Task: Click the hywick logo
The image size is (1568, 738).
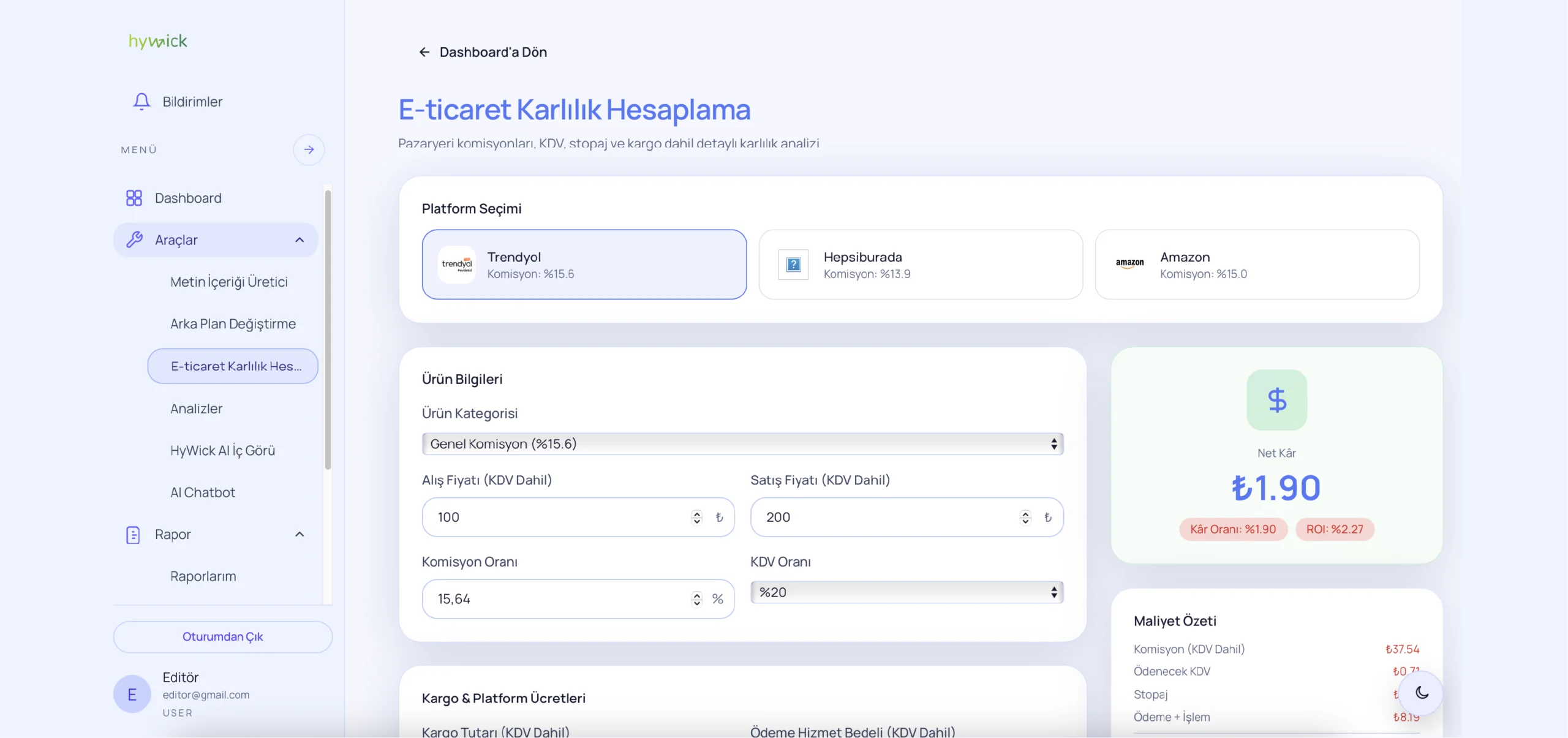Action: [x=157, y=41]
